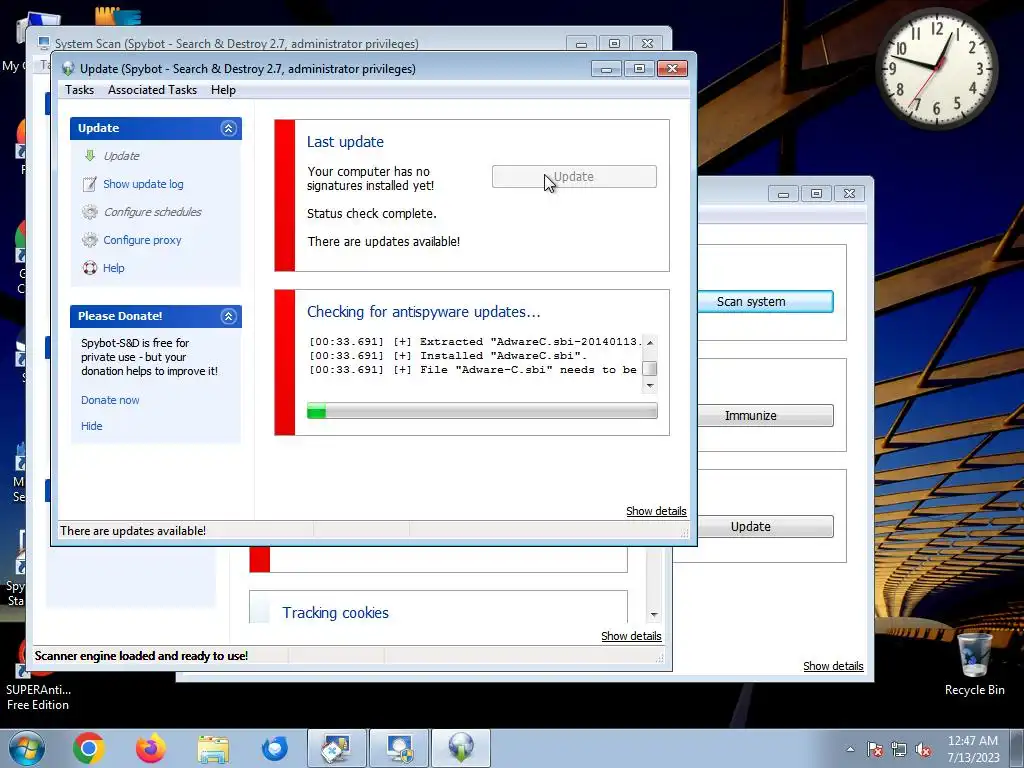The image size is (1024, 768).
Task: Click the Help lifebuoy icon
Action: [89, 268]
